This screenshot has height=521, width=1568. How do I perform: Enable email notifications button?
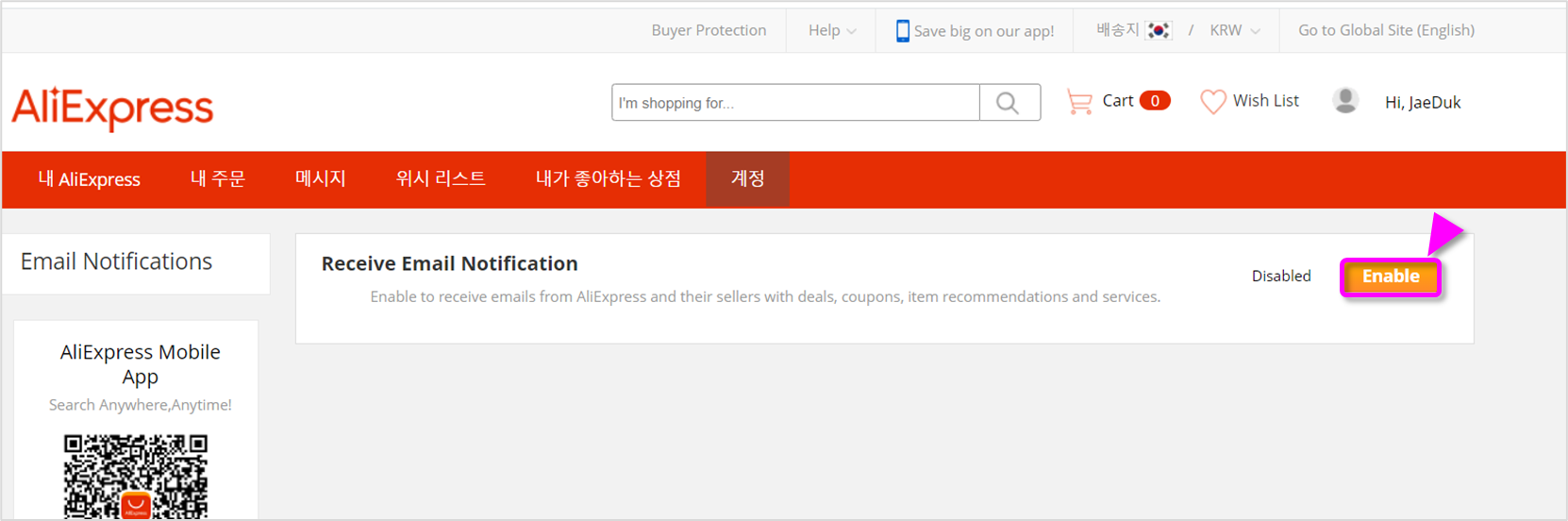tap(1391, 277)
